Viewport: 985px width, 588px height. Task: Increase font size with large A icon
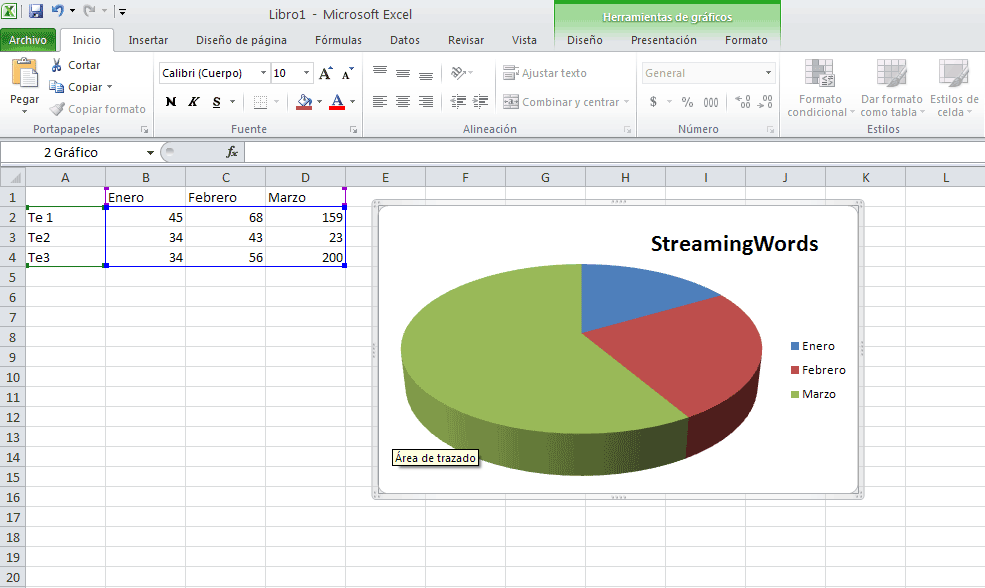(325, 74)
